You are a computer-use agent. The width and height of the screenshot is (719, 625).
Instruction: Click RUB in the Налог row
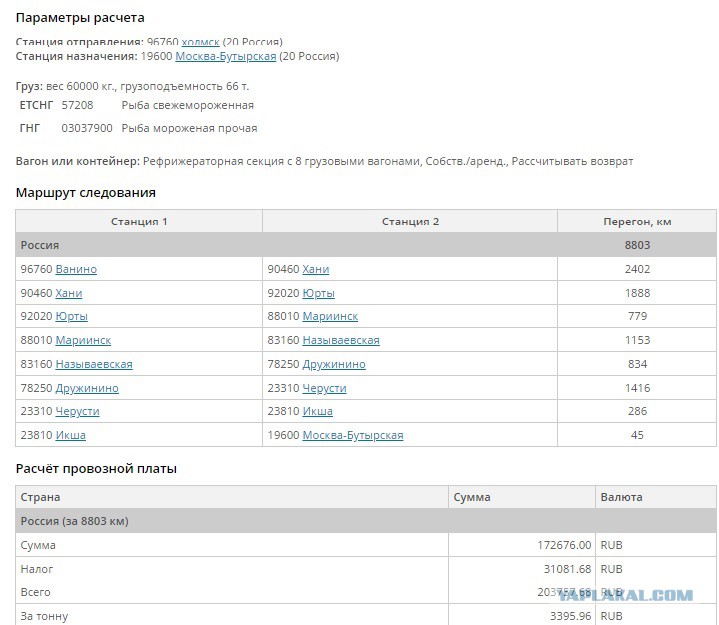(x=611, y=569)
